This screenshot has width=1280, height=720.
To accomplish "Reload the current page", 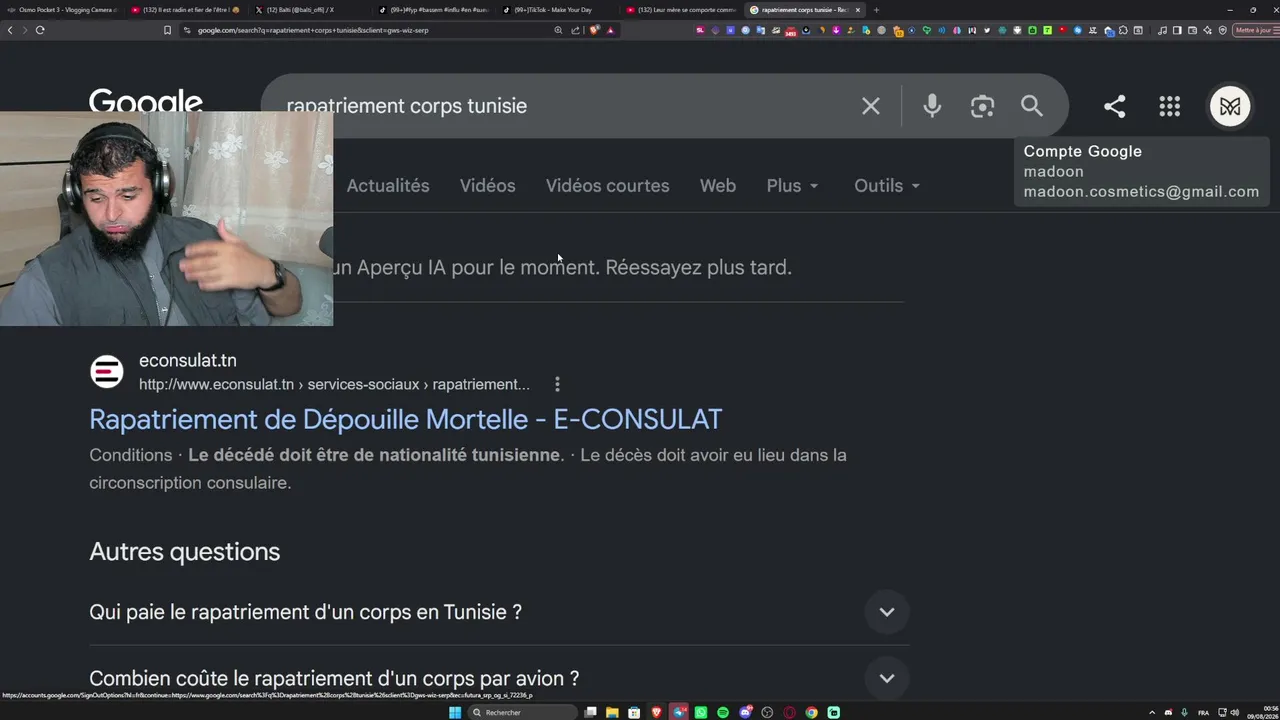I will pyautogui.click(x=40, y=30).
